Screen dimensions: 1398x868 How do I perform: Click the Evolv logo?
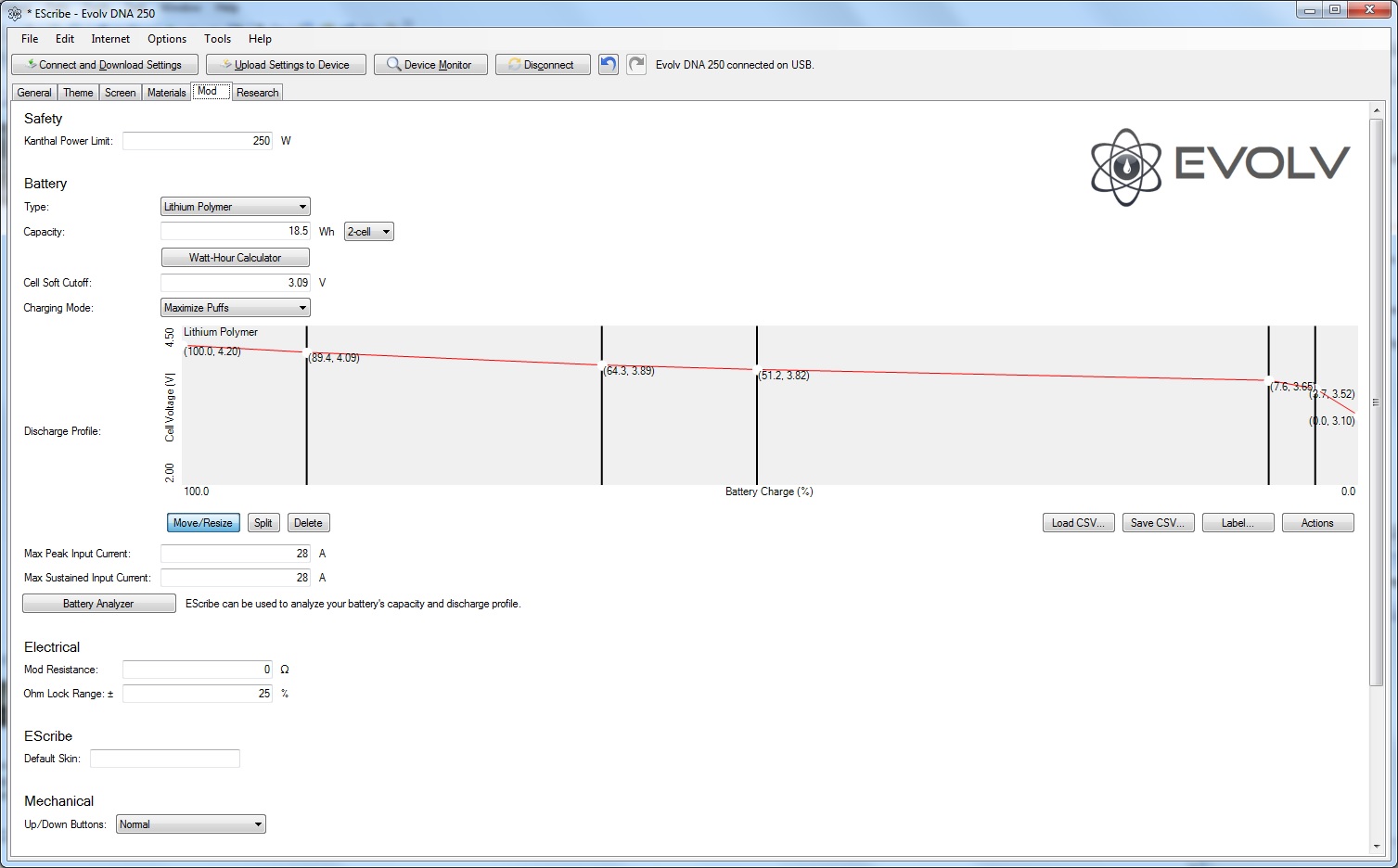[1219, 166]
